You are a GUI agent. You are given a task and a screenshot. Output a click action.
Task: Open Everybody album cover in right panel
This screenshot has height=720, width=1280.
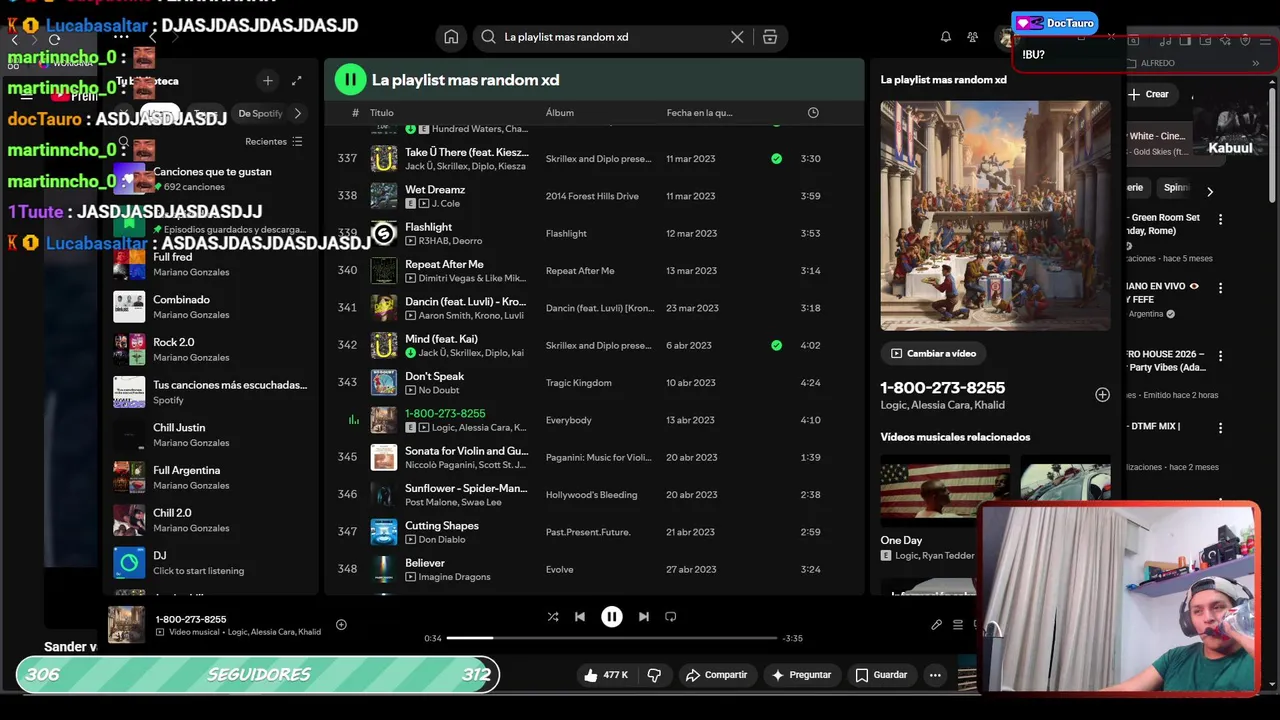point(995,215)
